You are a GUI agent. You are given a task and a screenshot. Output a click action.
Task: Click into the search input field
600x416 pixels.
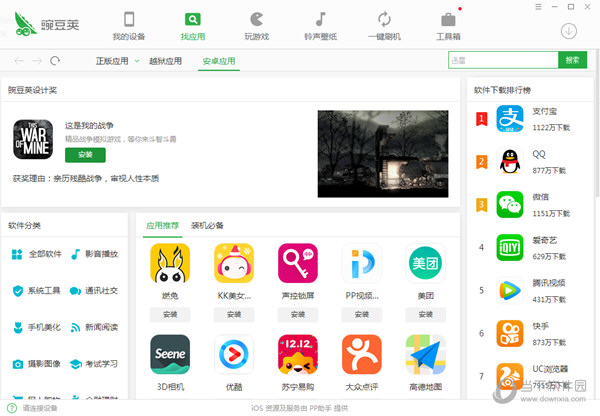coord(503,60)
